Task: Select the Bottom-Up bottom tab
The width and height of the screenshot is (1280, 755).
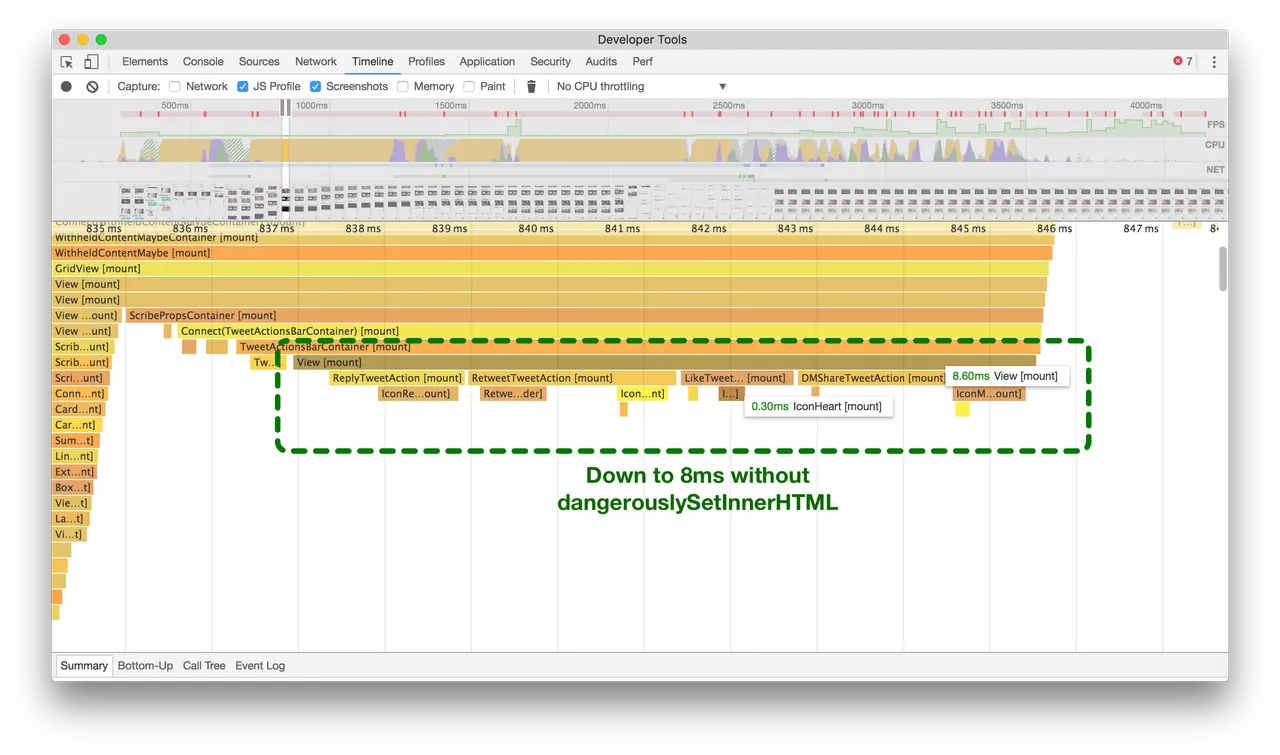Action: tap(145, 665)
